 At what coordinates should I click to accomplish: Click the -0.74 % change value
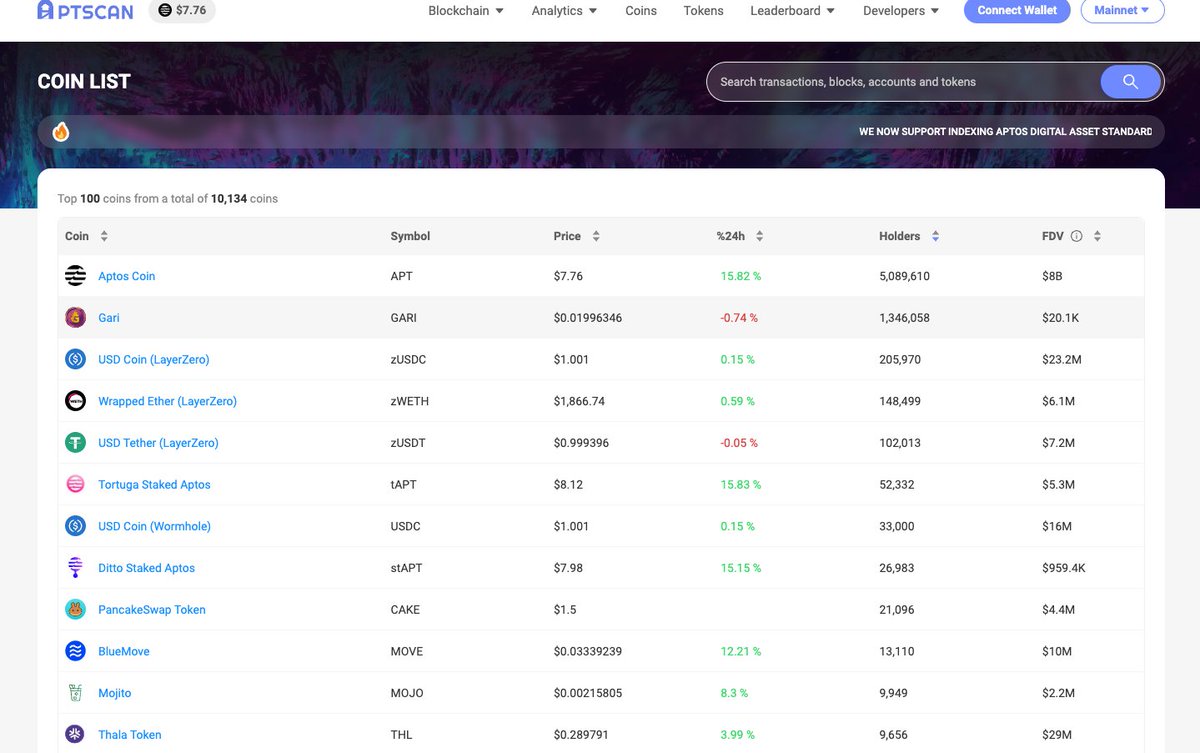pos(739,318)
